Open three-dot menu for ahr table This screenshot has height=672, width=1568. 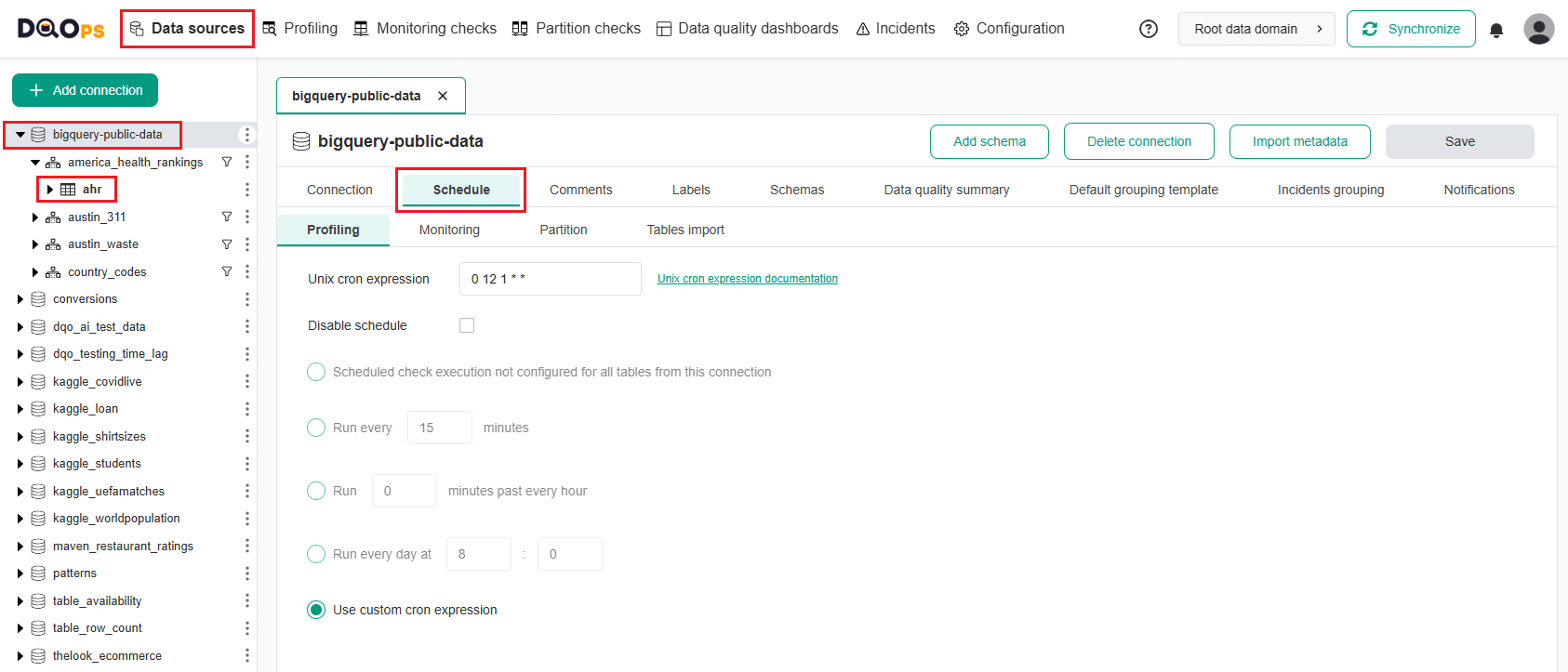tap(247, 190)
